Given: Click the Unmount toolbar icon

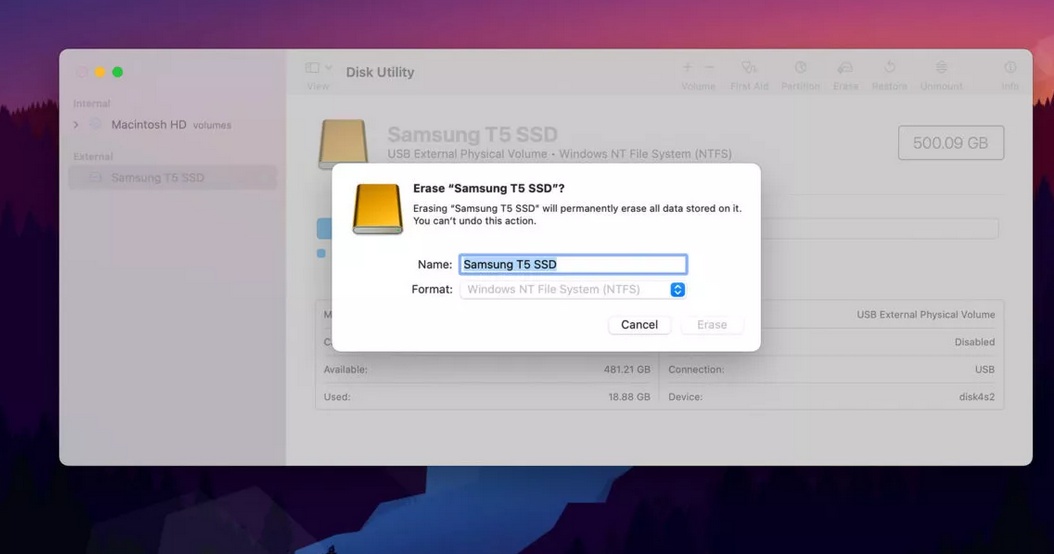Looking at the screenshot, I should click(941, 67).
